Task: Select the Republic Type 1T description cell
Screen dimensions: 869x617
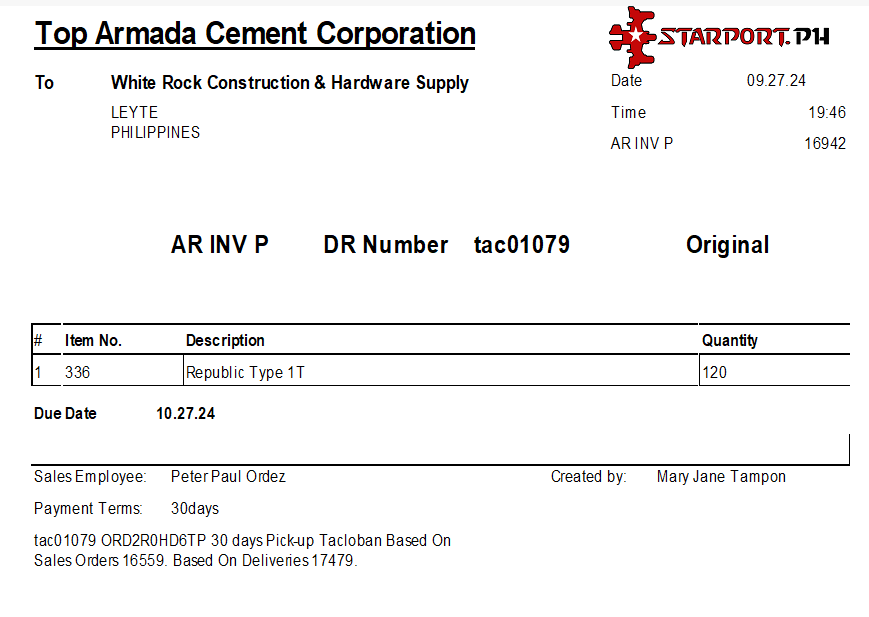Action: click(x=245, y=373)
